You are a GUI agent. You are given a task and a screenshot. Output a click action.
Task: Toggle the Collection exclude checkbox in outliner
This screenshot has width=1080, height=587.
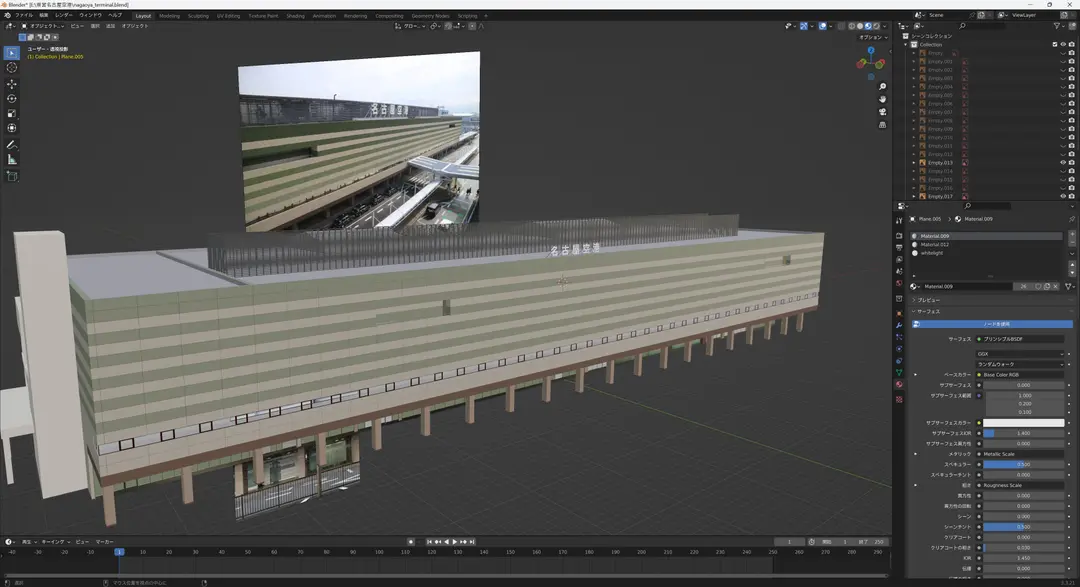(1055, 45)
